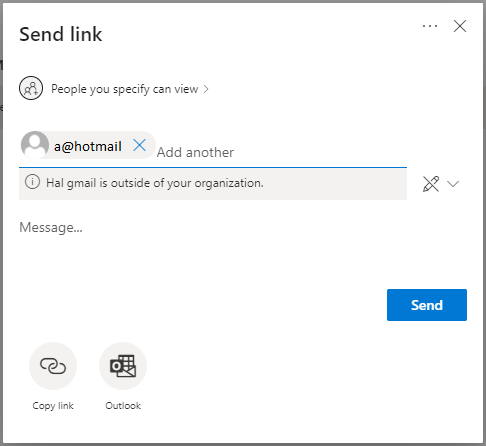
Task: Click the Outlook label
Action: tap(123, 406)
